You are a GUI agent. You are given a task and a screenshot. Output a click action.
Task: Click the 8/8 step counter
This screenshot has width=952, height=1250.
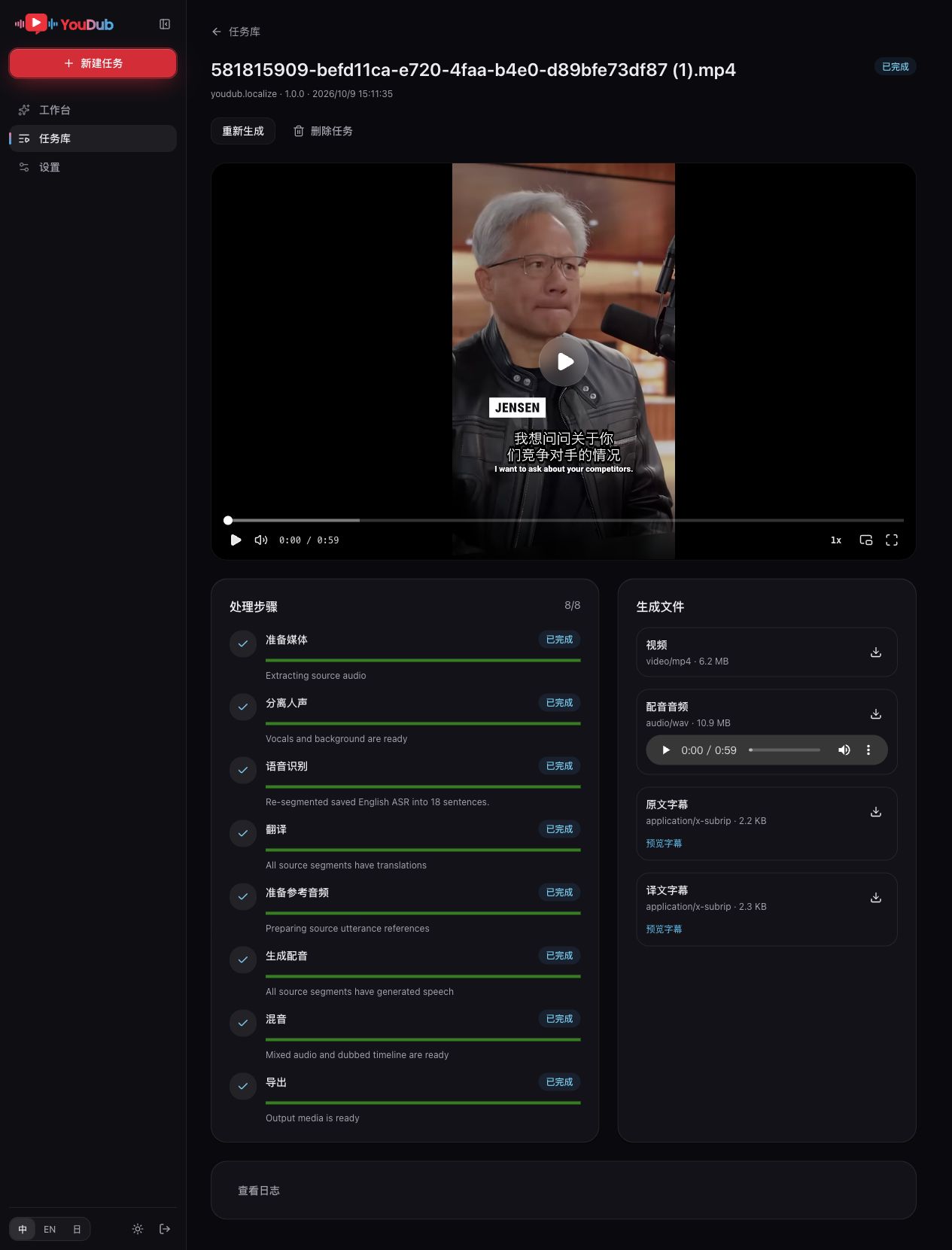tap(572, 605)
